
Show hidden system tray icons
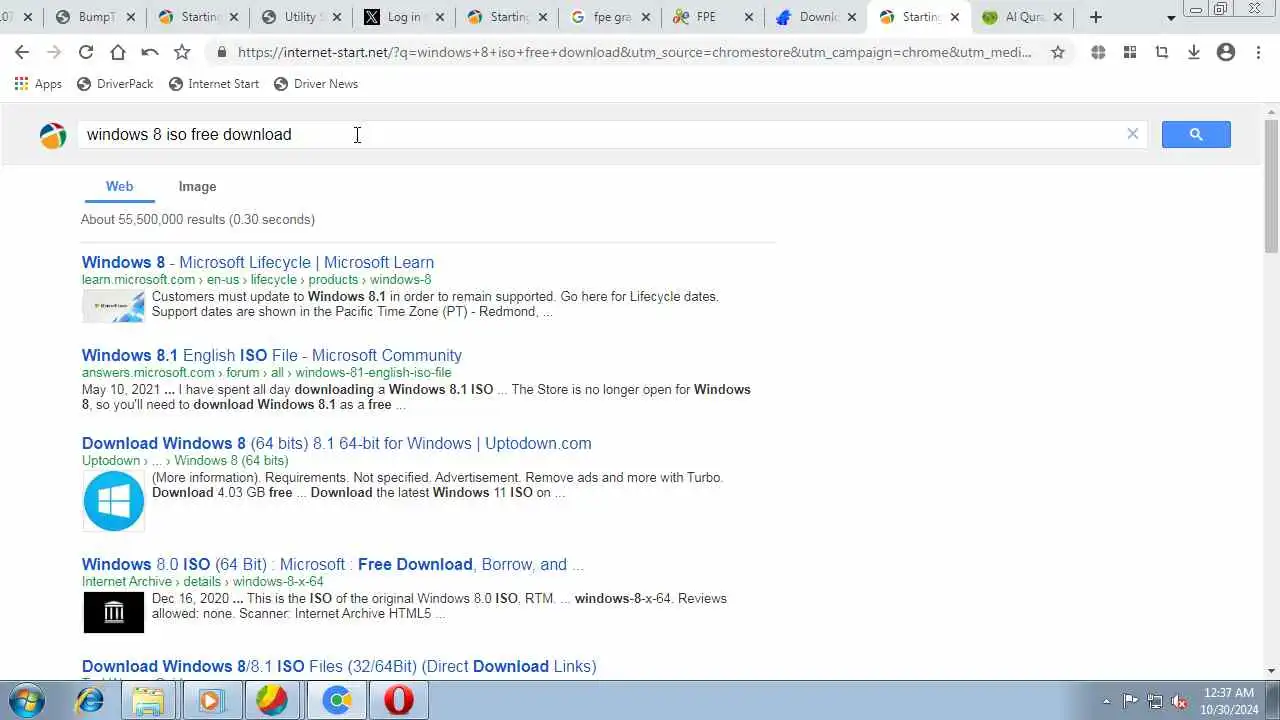(x=1105, y=701)
